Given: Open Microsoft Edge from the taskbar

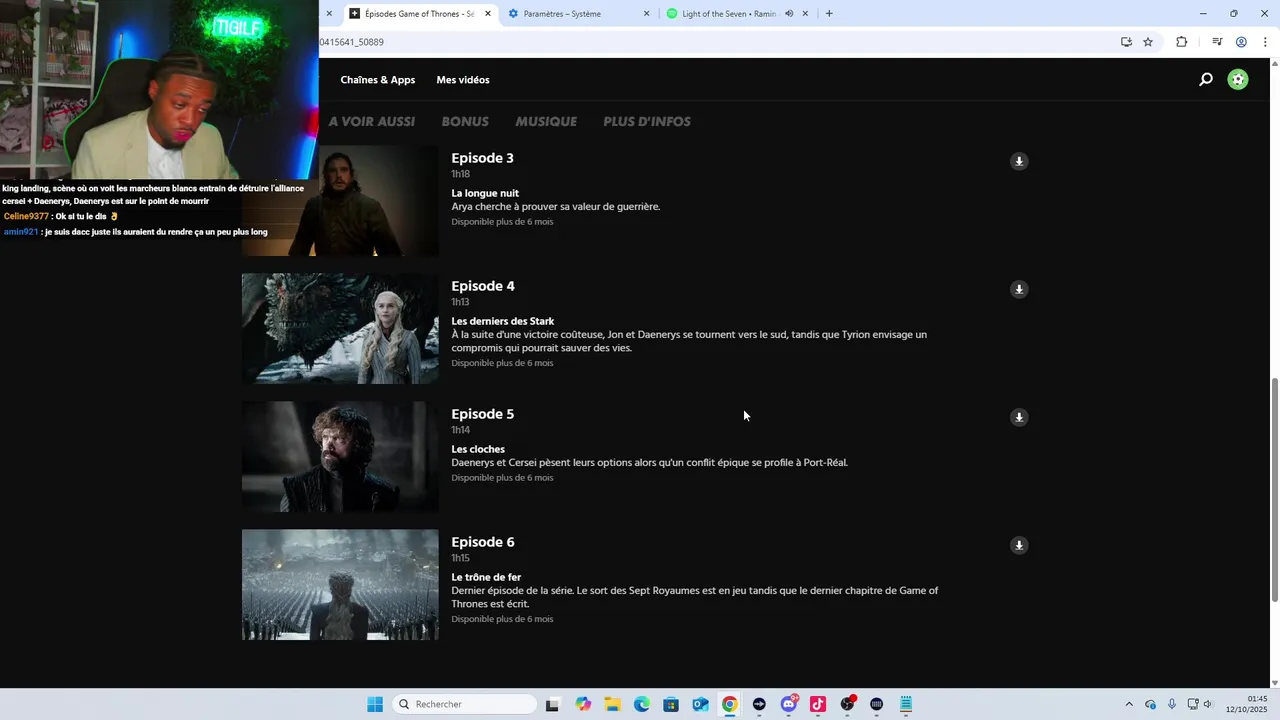Looking at the screenshot, I should [x=642, y=704].
